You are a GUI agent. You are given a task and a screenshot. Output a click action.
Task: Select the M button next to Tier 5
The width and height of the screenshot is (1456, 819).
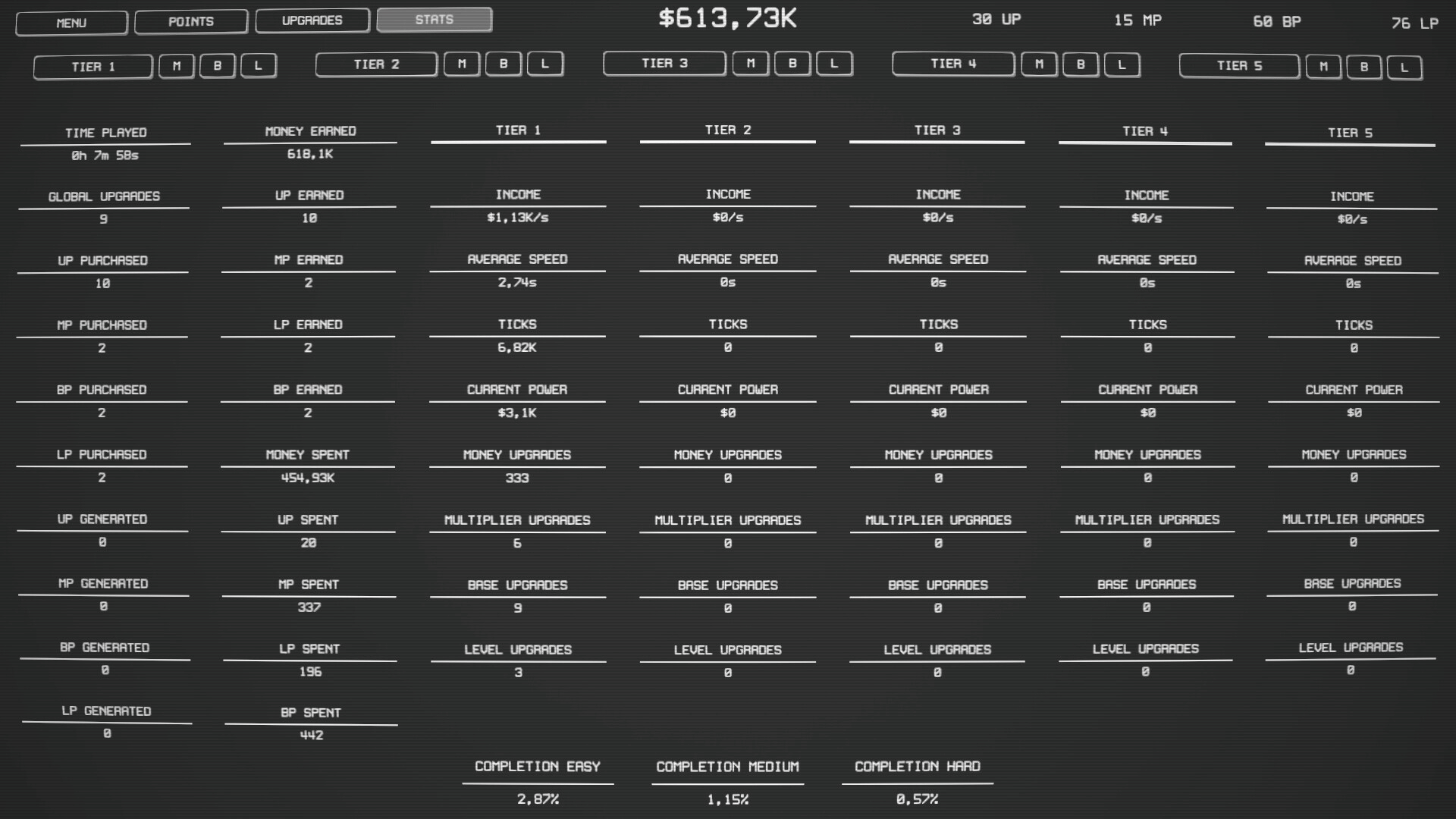1323,67
